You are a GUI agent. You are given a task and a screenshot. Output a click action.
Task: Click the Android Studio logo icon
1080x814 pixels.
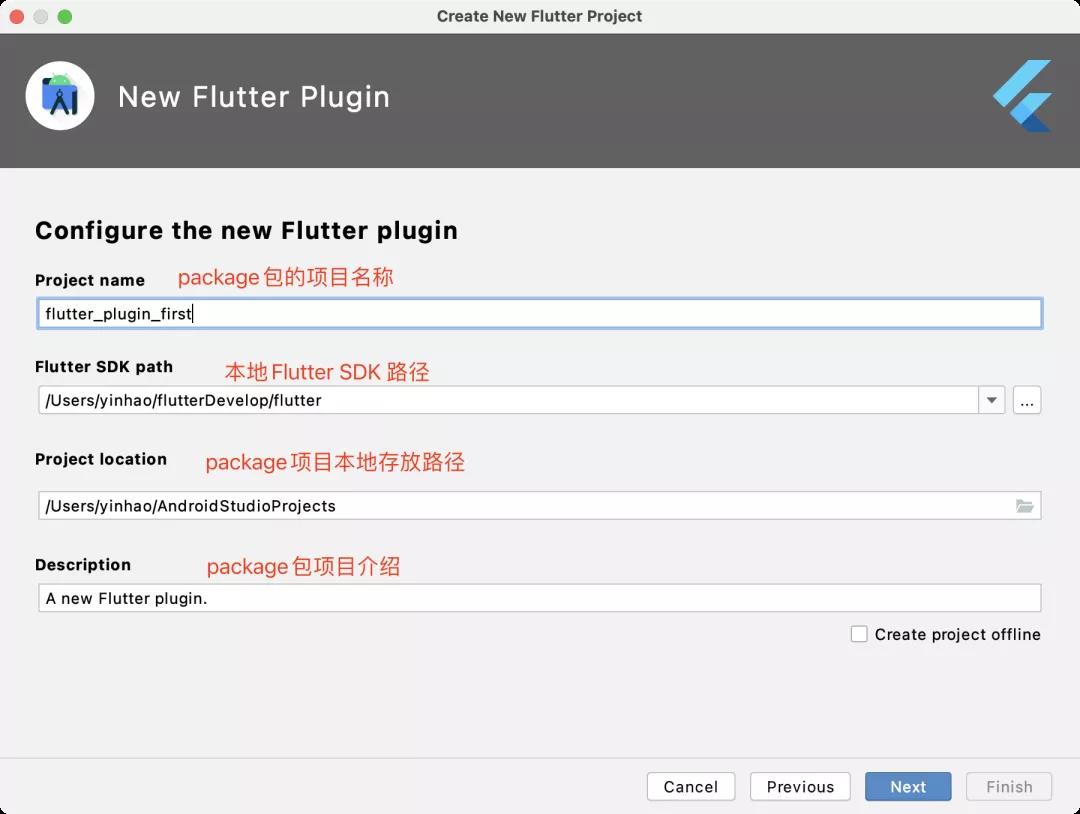tap(60, 96)
